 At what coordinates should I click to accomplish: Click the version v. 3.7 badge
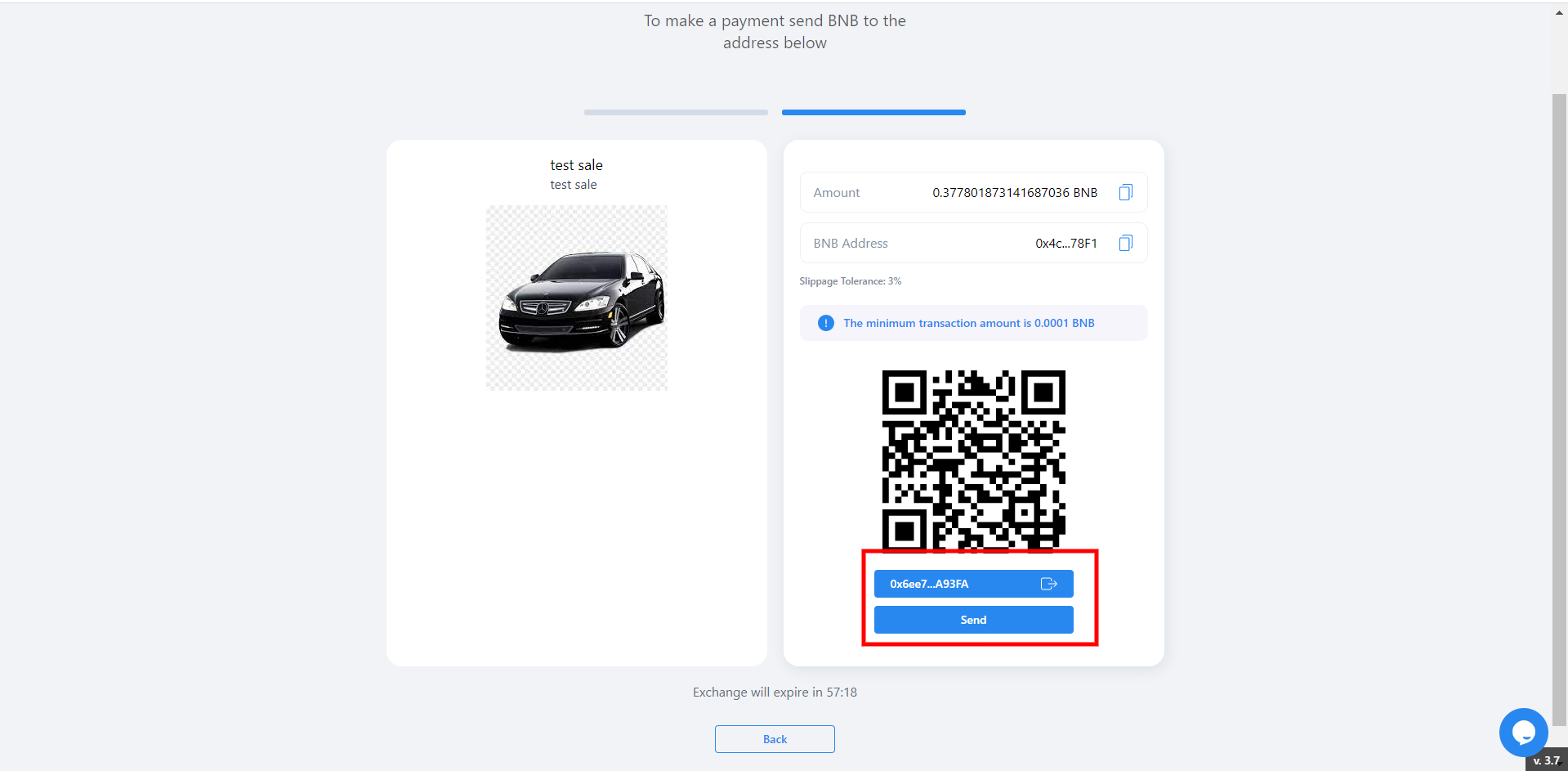pos(1545,760)
